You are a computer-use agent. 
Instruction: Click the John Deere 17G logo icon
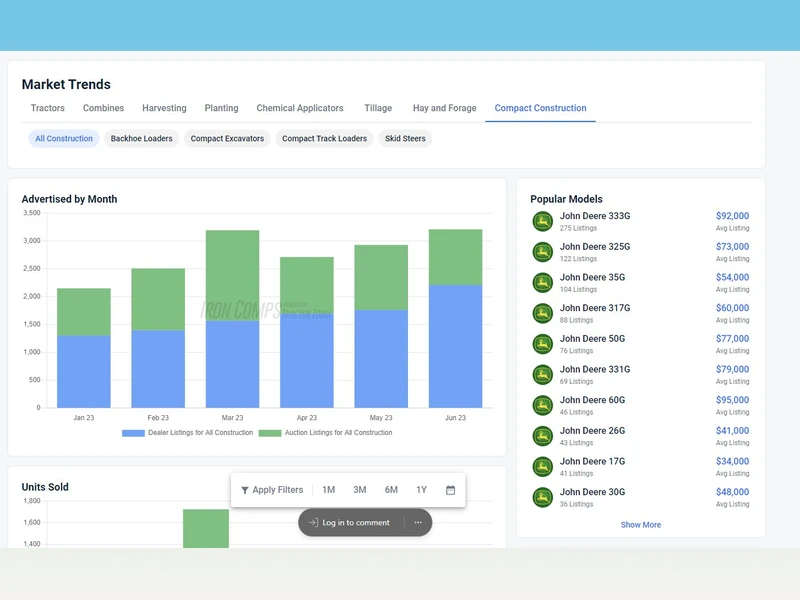pyautogui.click(x=542, y=466)
